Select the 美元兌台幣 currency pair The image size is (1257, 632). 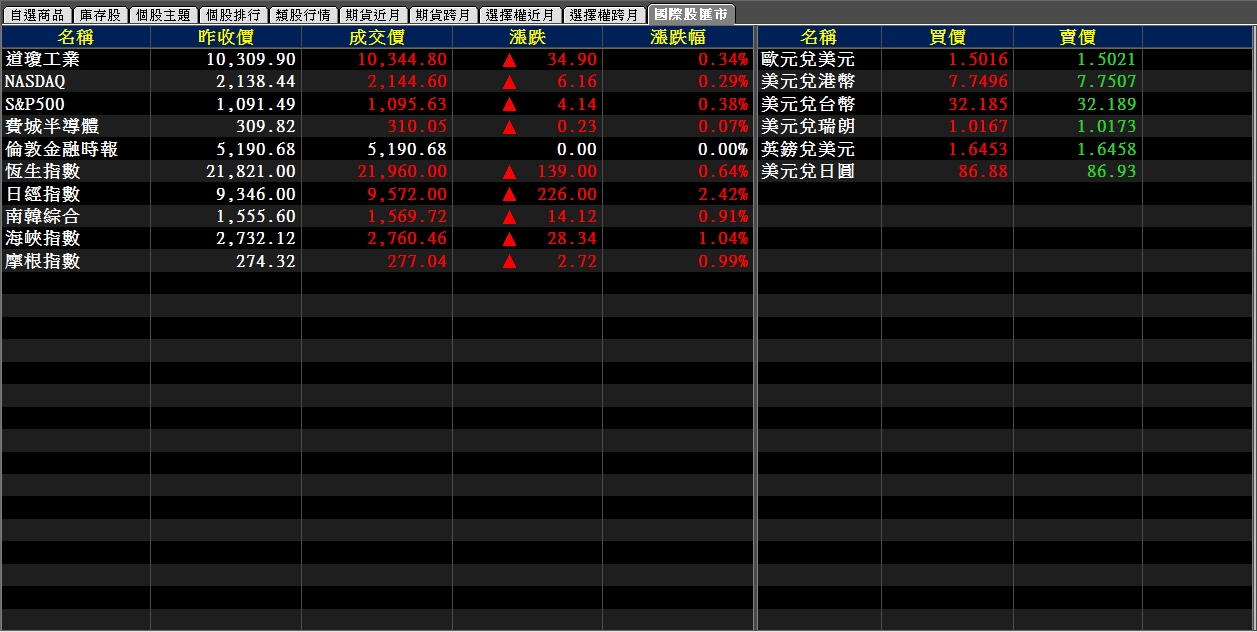[808, 104]
